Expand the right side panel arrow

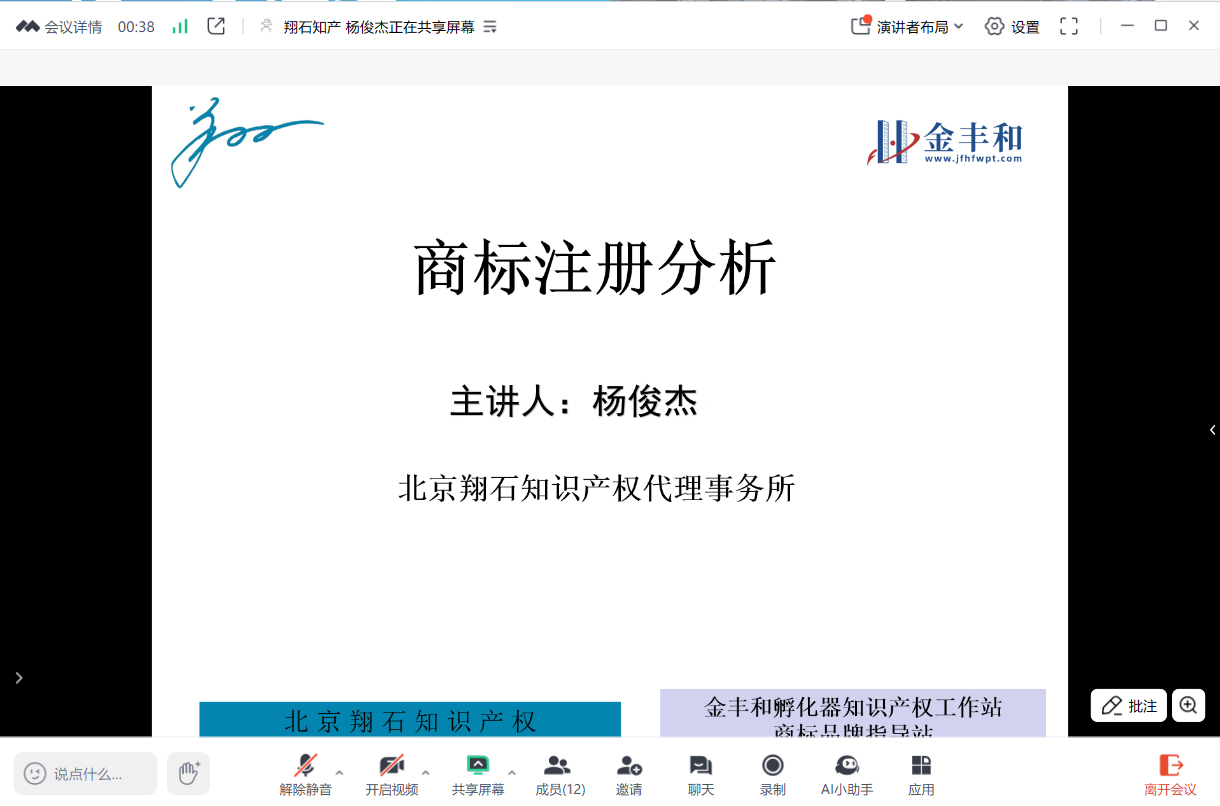[x=1212, y=430]
